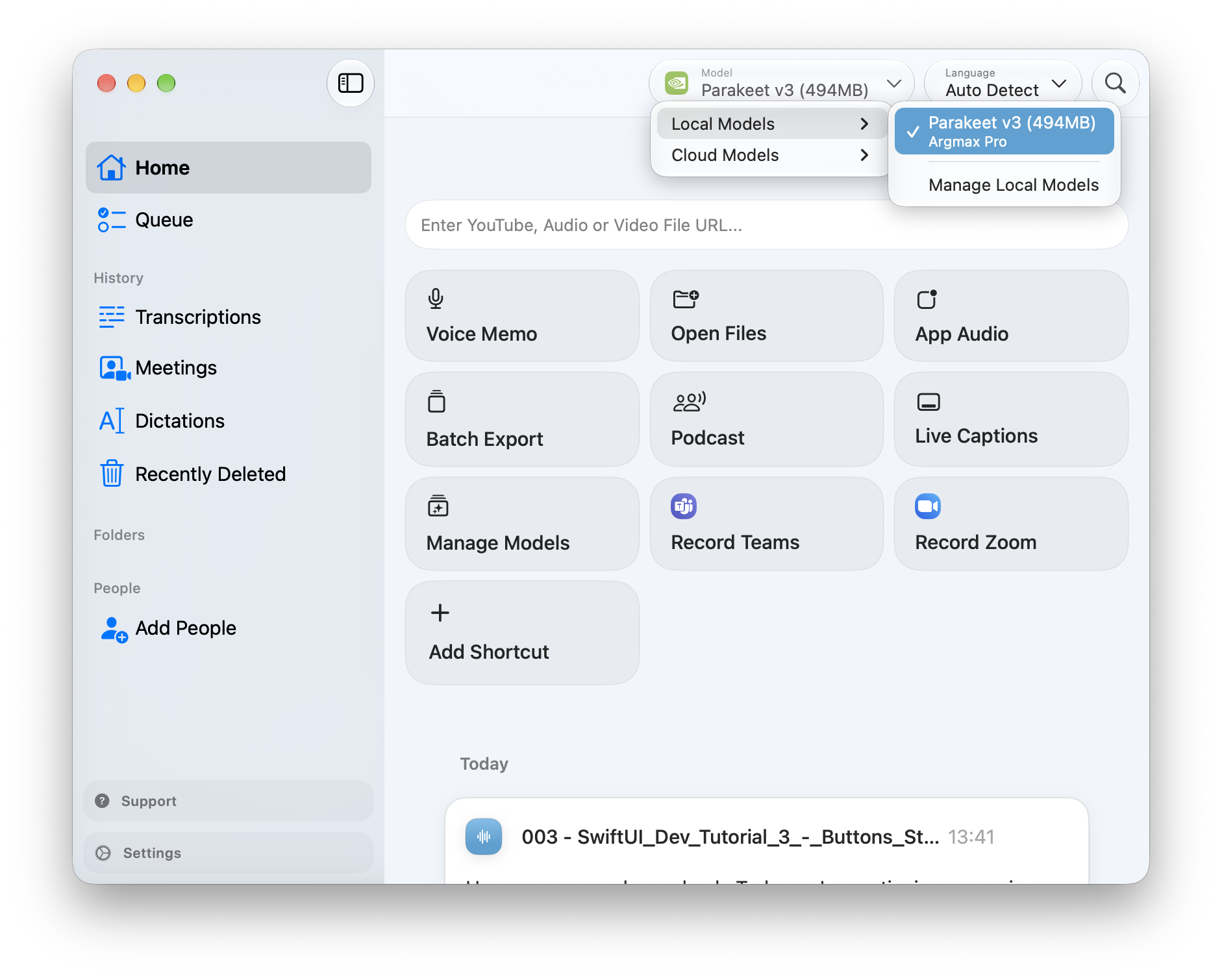
Task: Click the Manage Models icon
Action: [x=438, y=506]
